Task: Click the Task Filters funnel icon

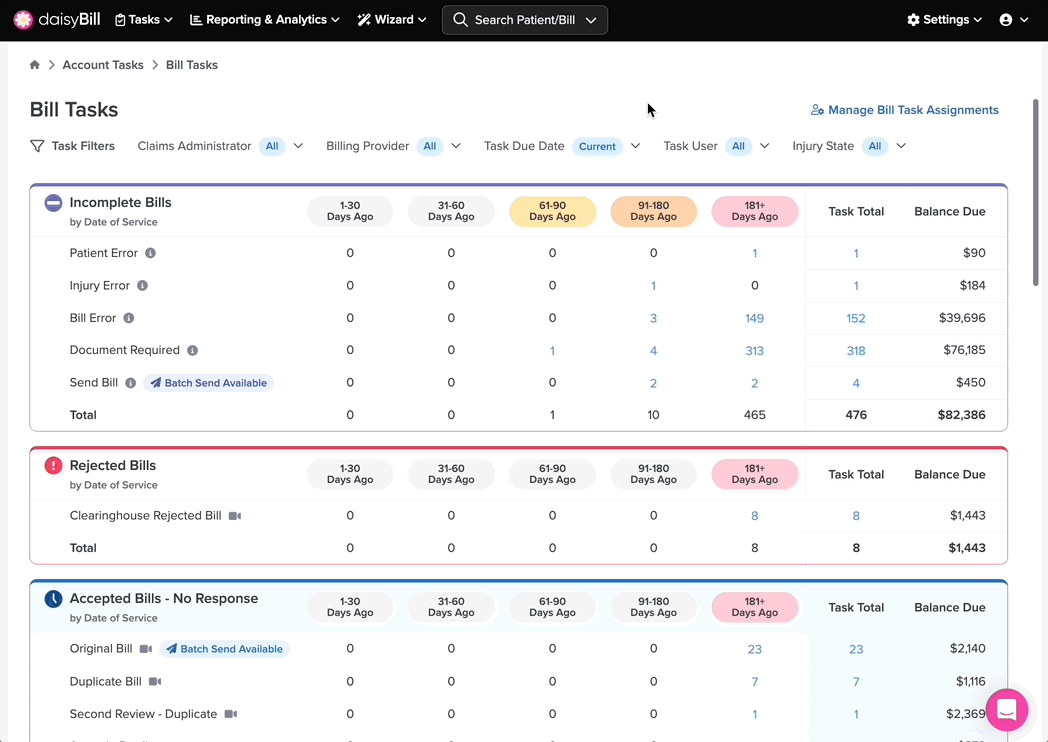Action: pos(37,146)
